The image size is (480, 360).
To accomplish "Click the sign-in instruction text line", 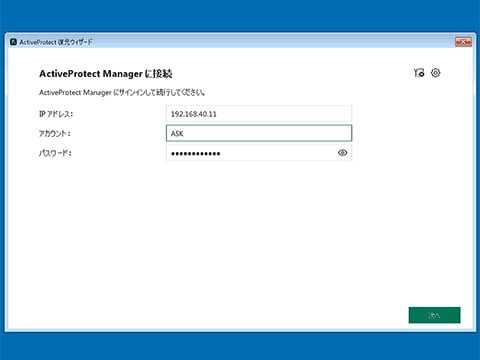I will pos(122,93).
